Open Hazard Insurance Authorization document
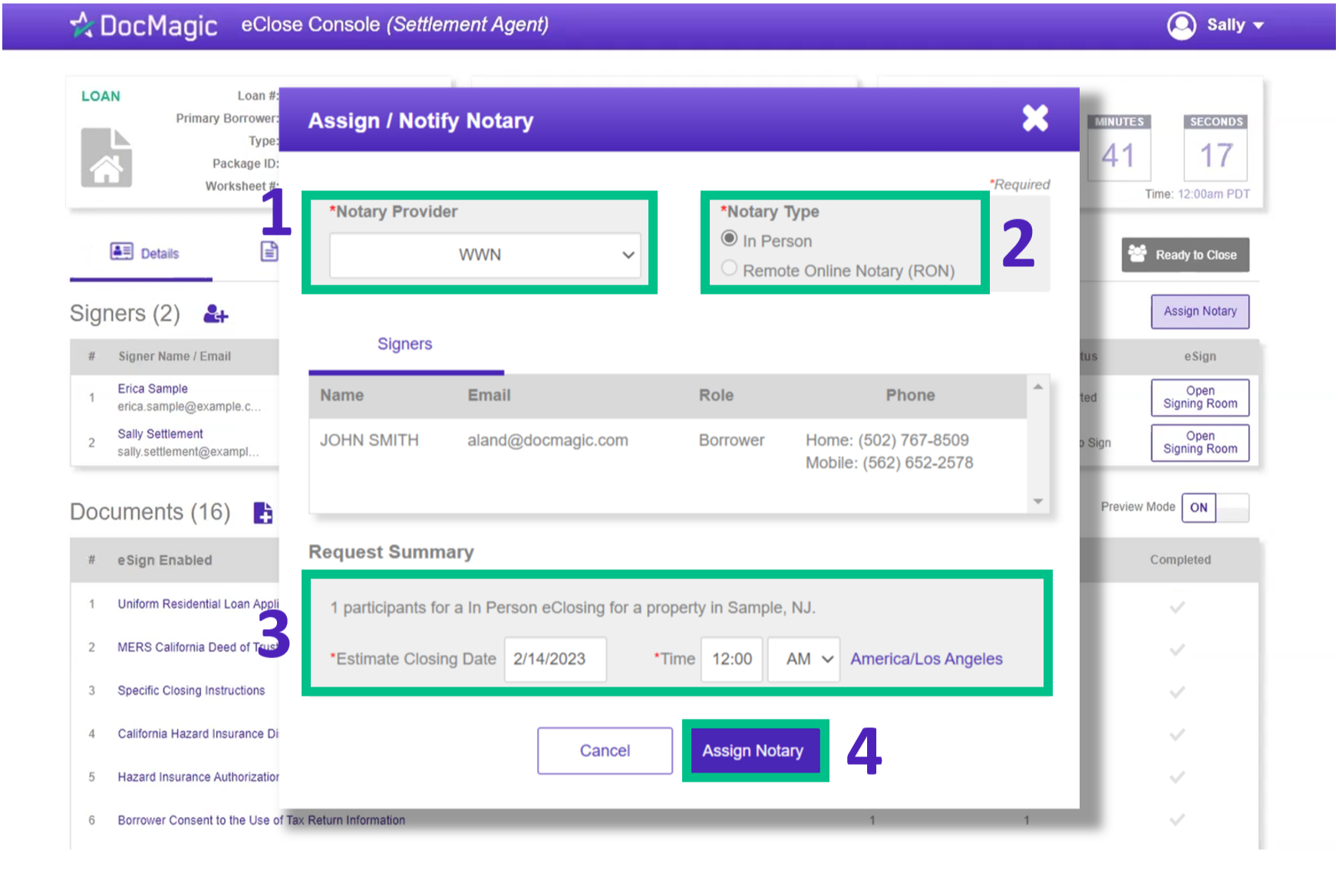Image resolution: width=1339 pixels, height=896 pixels. [198, 777]
